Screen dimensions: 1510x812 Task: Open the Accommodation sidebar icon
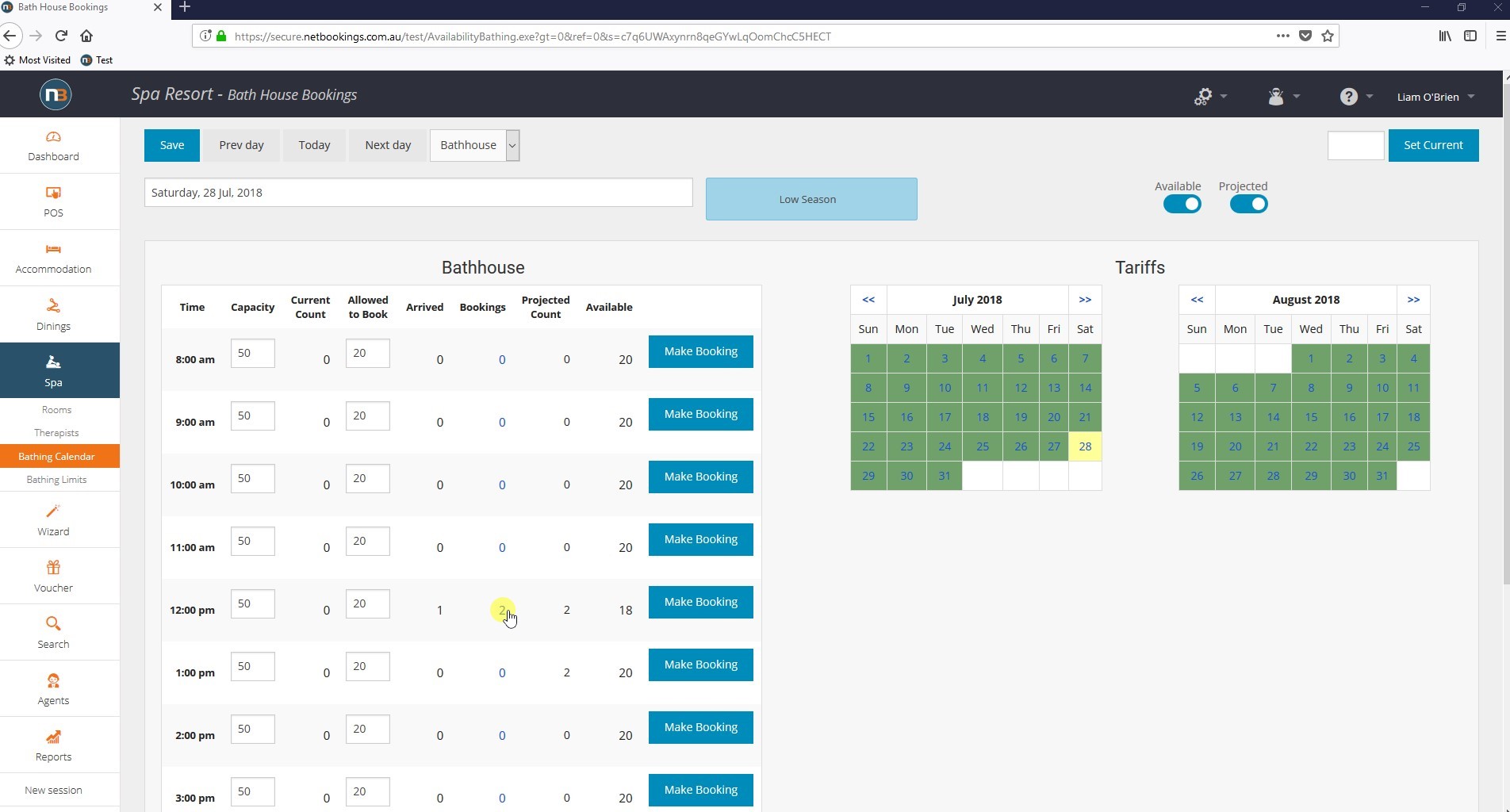pyautogui.click(x=53, y=250)
